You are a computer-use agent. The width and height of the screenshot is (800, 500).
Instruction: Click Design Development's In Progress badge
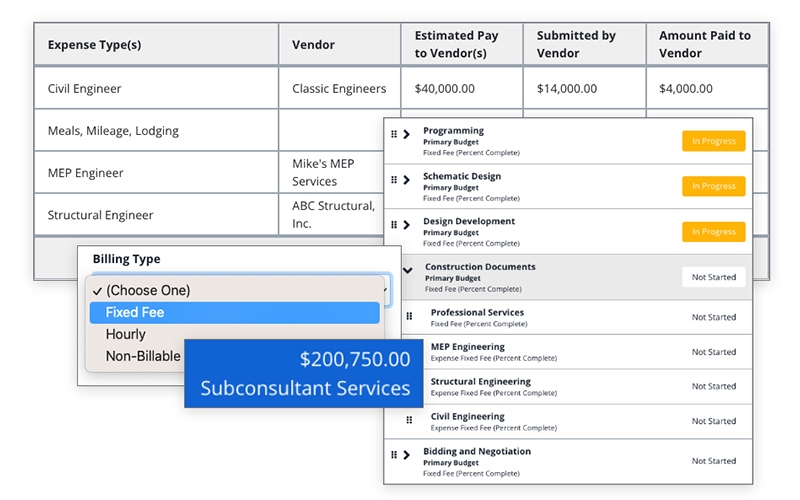click(x=714, y=232)
